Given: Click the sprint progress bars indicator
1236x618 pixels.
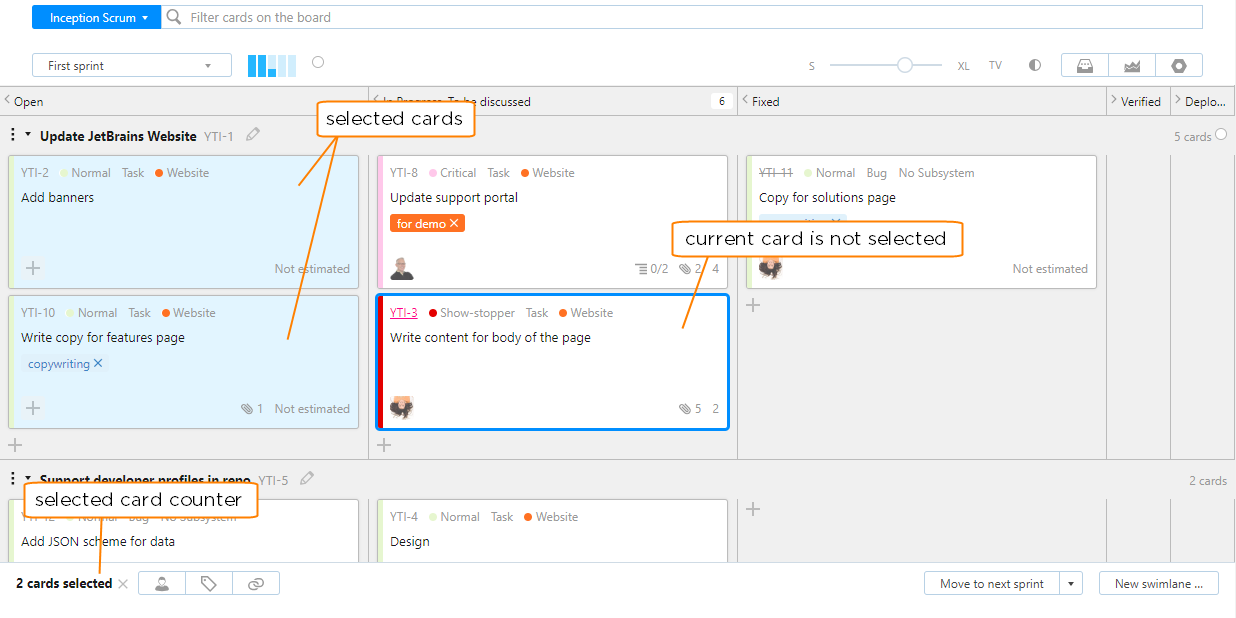Looking at the screenshot, I should click(272, 65).
